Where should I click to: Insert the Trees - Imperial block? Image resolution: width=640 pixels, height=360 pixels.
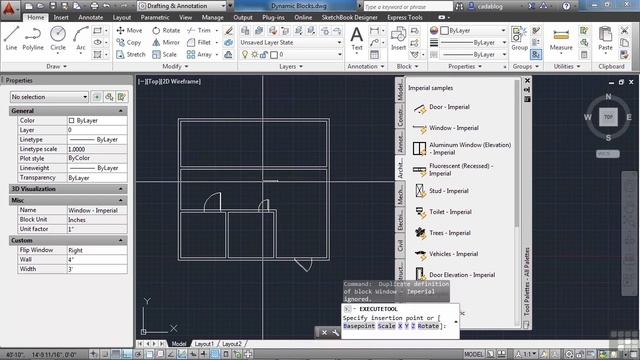(442, 233)
